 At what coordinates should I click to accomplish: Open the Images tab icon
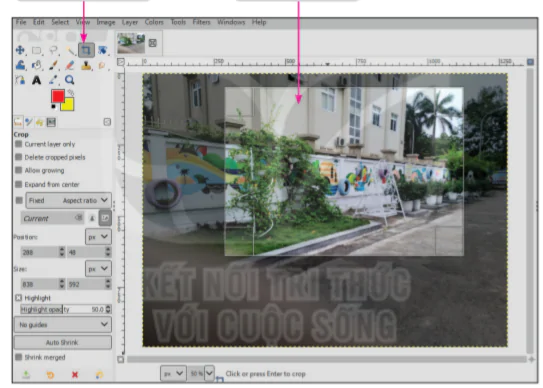point(51,122)
